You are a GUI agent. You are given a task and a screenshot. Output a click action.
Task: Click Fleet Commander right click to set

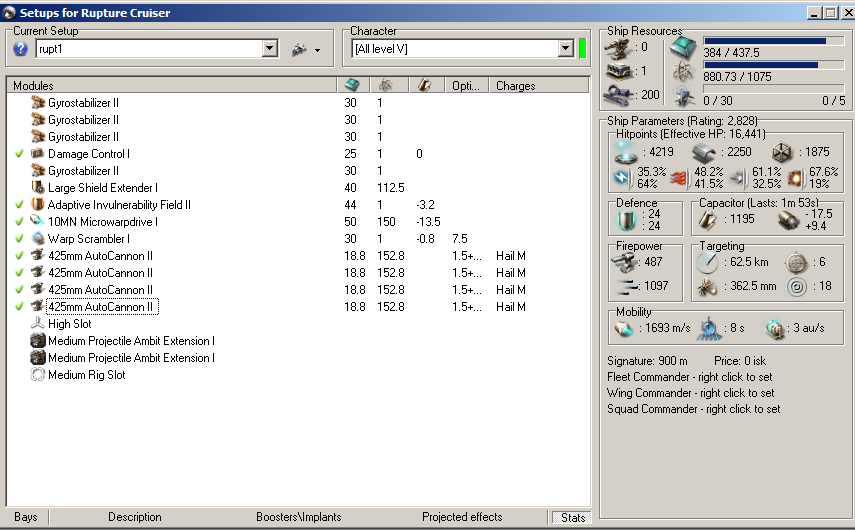click(x=690, y=377)
